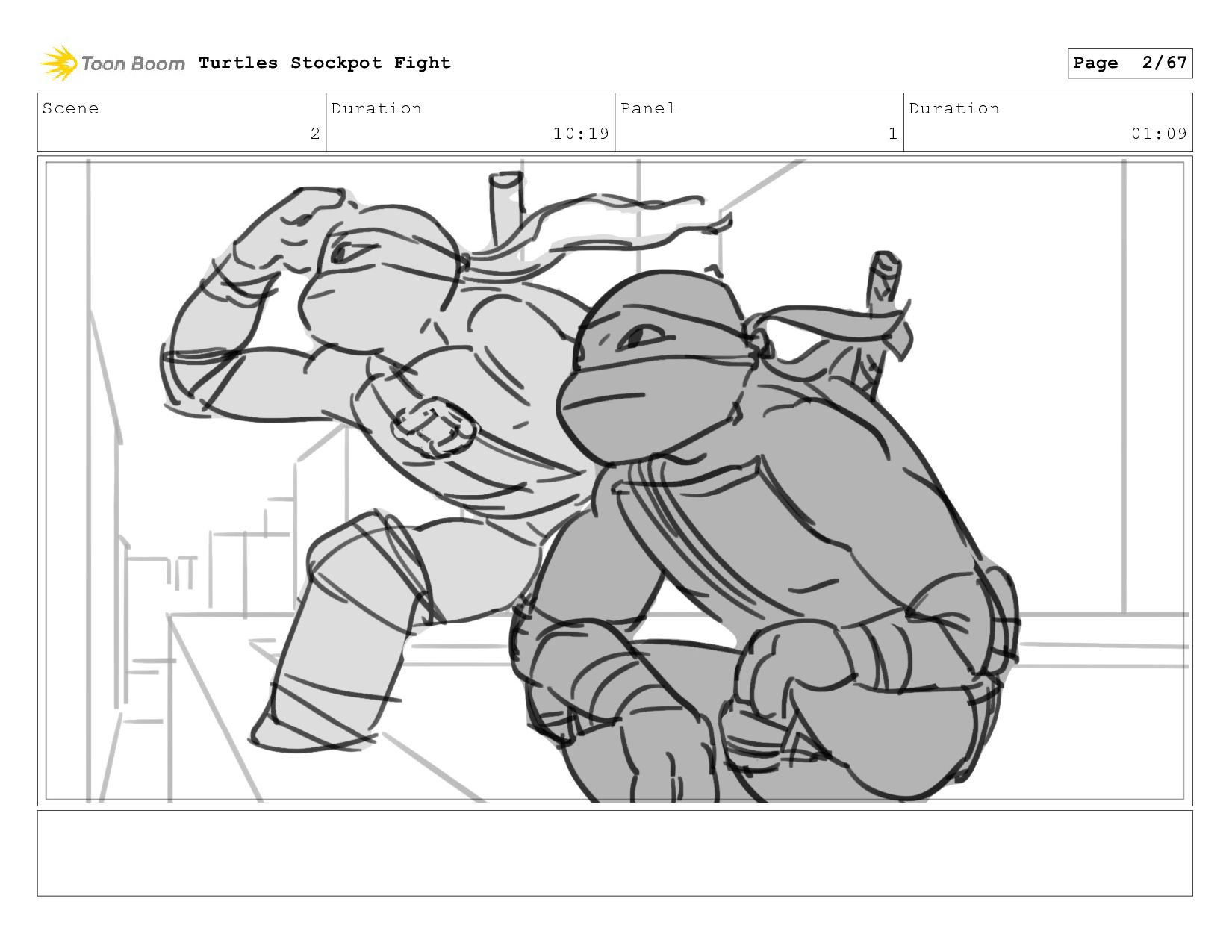Click the 'Scene' header label
This screenshot has width=1232, height=952.
(70, 108)
